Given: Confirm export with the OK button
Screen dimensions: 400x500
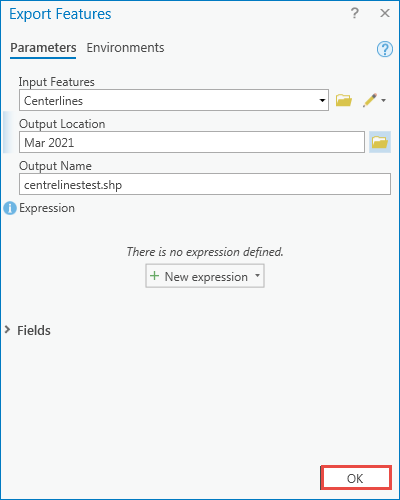Looking at the screenshot, I should coord(356,478).
